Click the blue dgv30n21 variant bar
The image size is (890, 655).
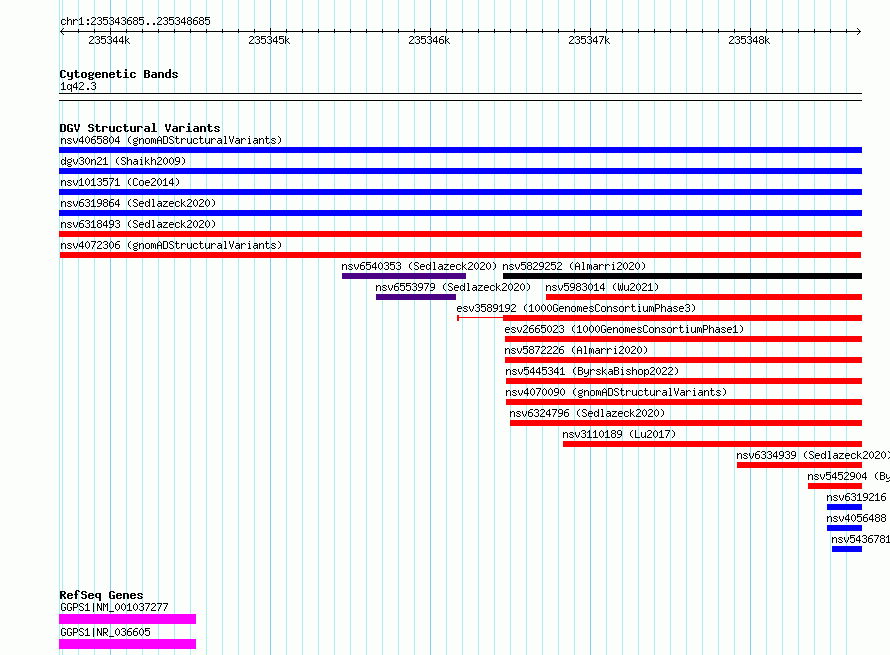tap(460, 171)
